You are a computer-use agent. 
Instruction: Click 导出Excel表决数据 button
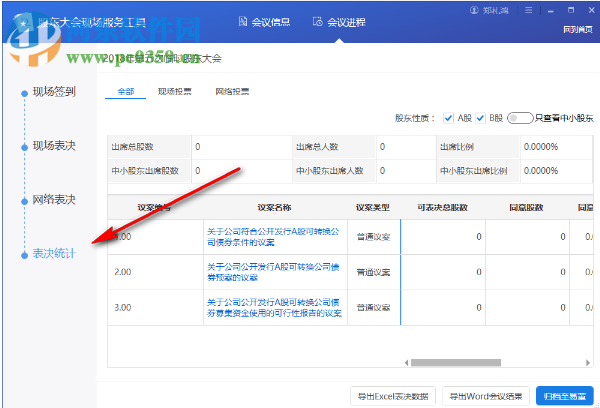coord(393,396)
